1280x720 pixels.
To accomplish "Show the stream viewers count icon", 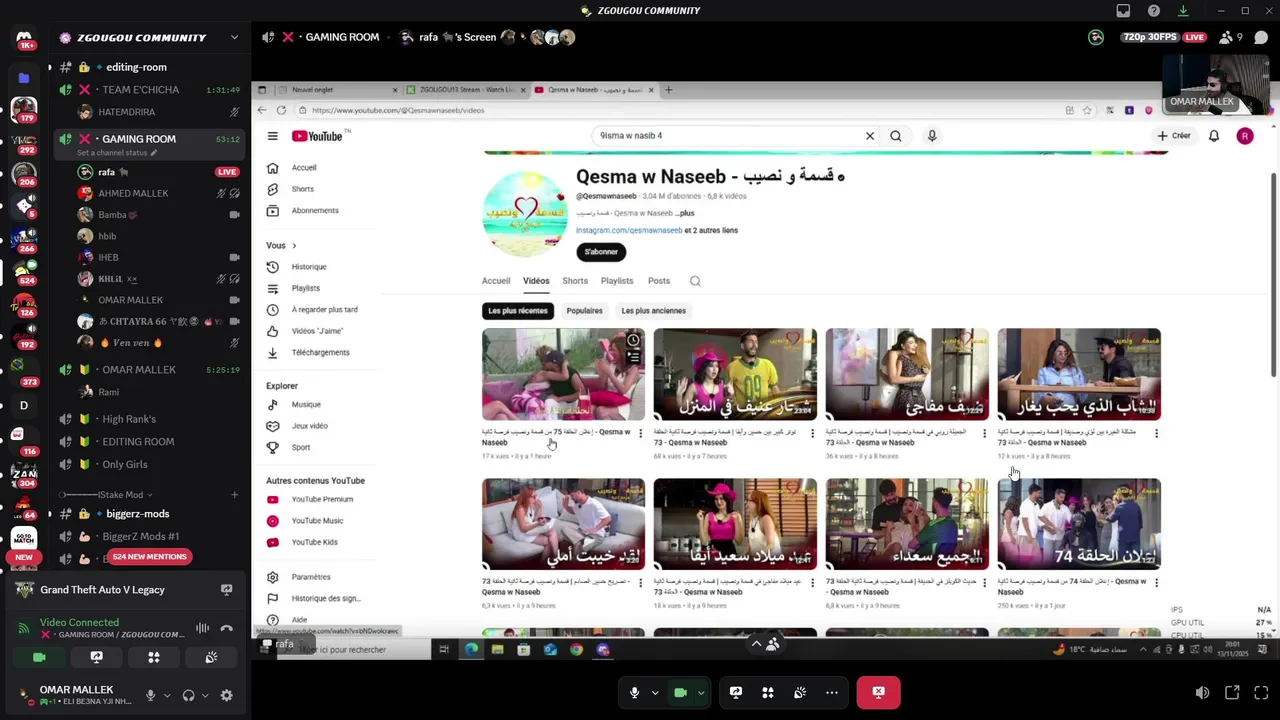I will pyautogui.click(x=1227, y=38).
